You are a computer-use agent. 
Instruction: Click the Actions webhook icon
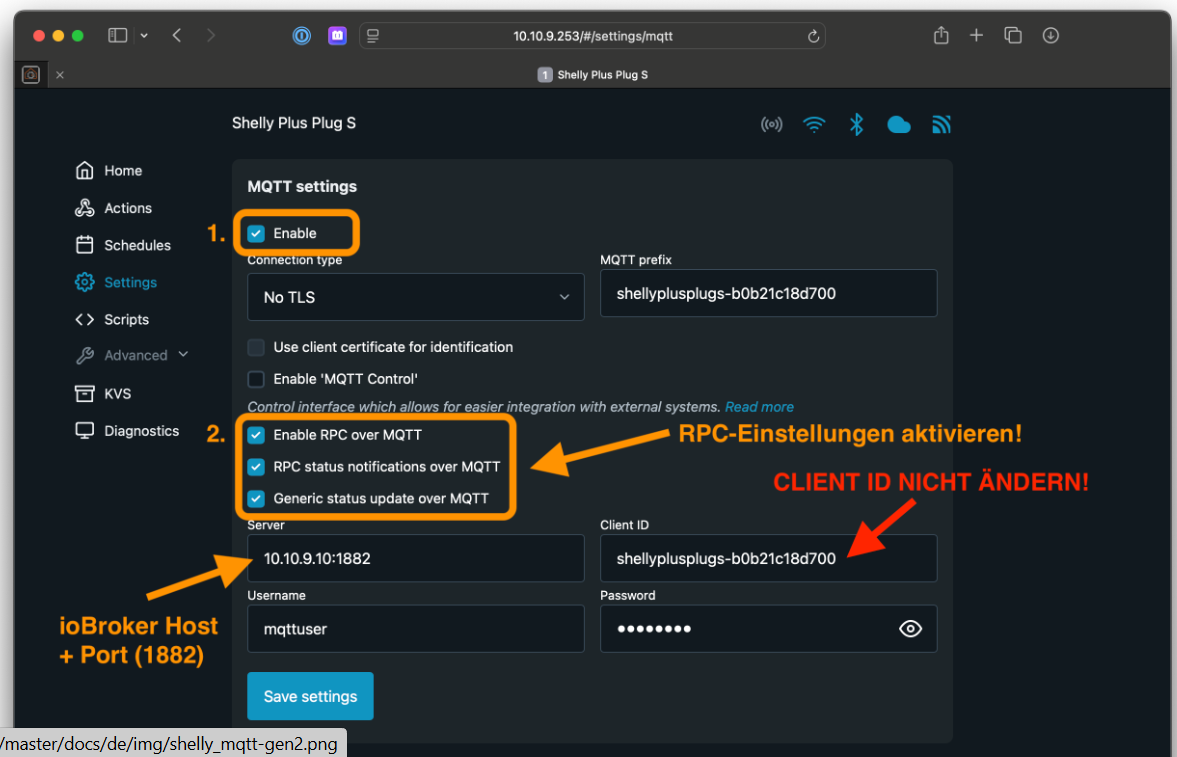point(85,208)
